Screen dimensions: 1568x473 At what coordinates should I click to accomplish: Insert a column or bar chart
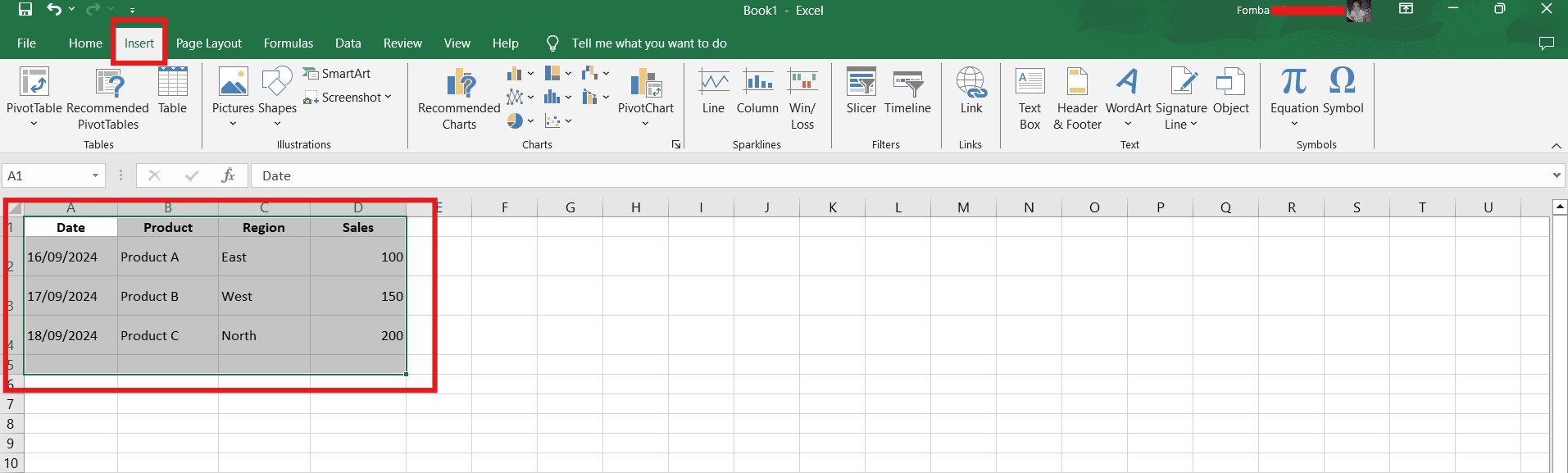520,74
